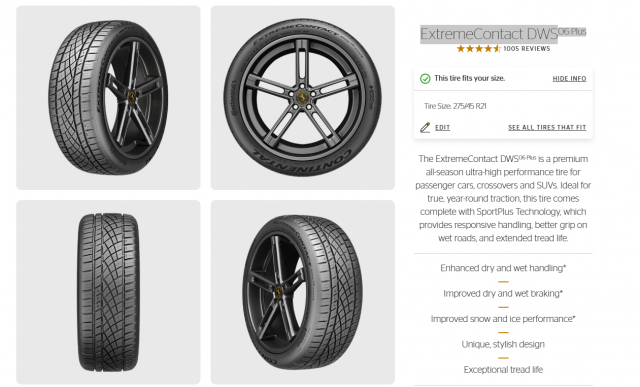
Task: Click the ExtremeContact DWS06 Plus title
Action: coord(503,33)
